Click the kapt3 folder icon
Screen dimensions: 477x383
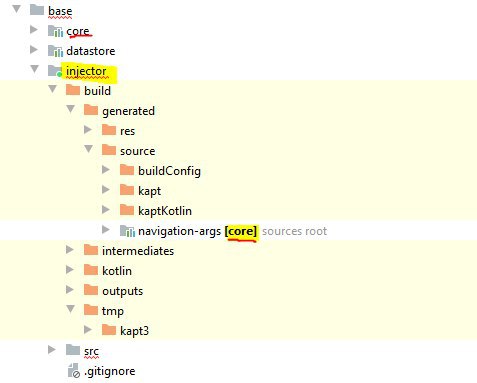click(109, 330)
